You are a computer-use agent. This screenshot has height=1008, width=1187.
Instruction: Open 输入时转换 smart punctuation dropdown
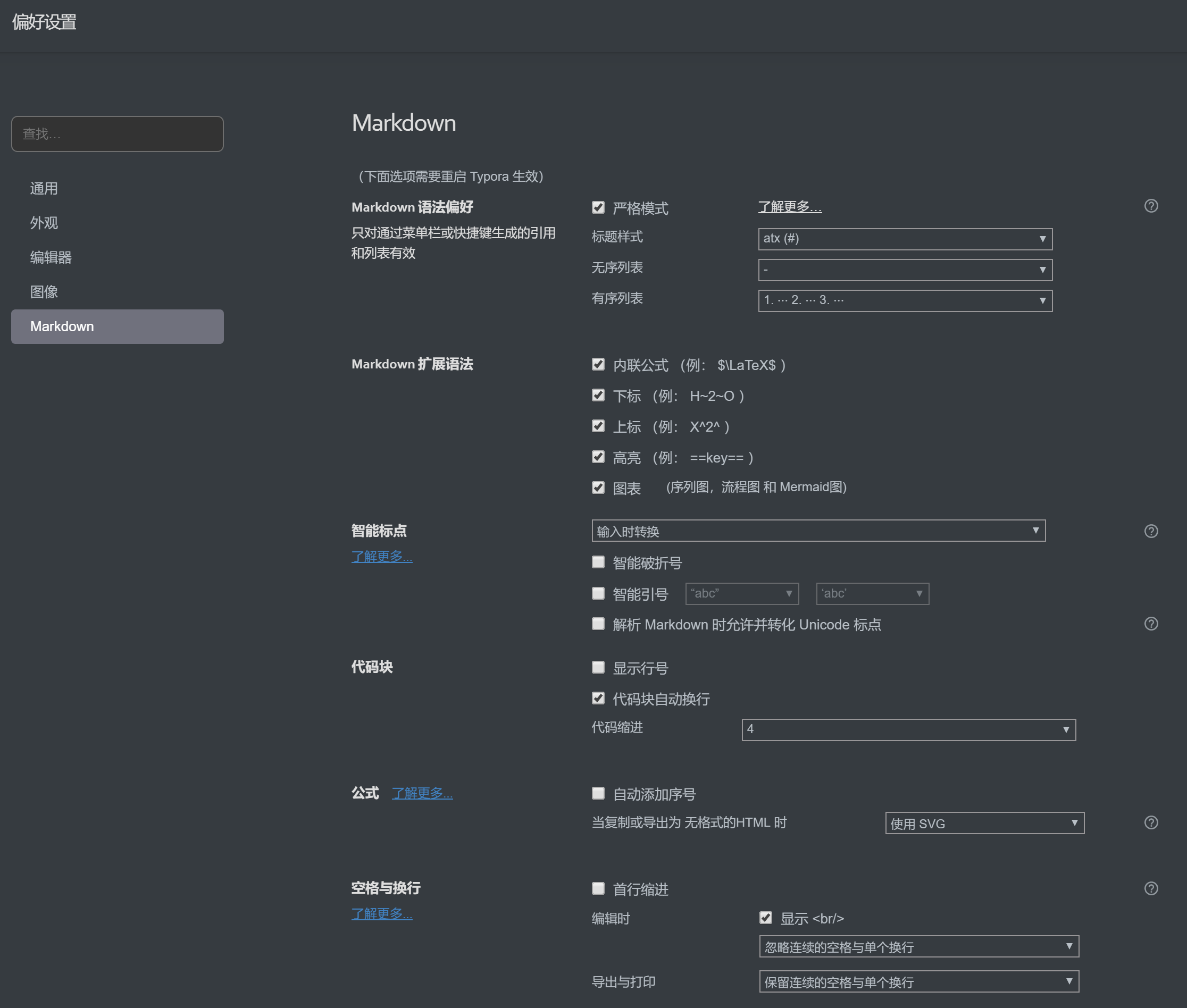tap(818, 531)
